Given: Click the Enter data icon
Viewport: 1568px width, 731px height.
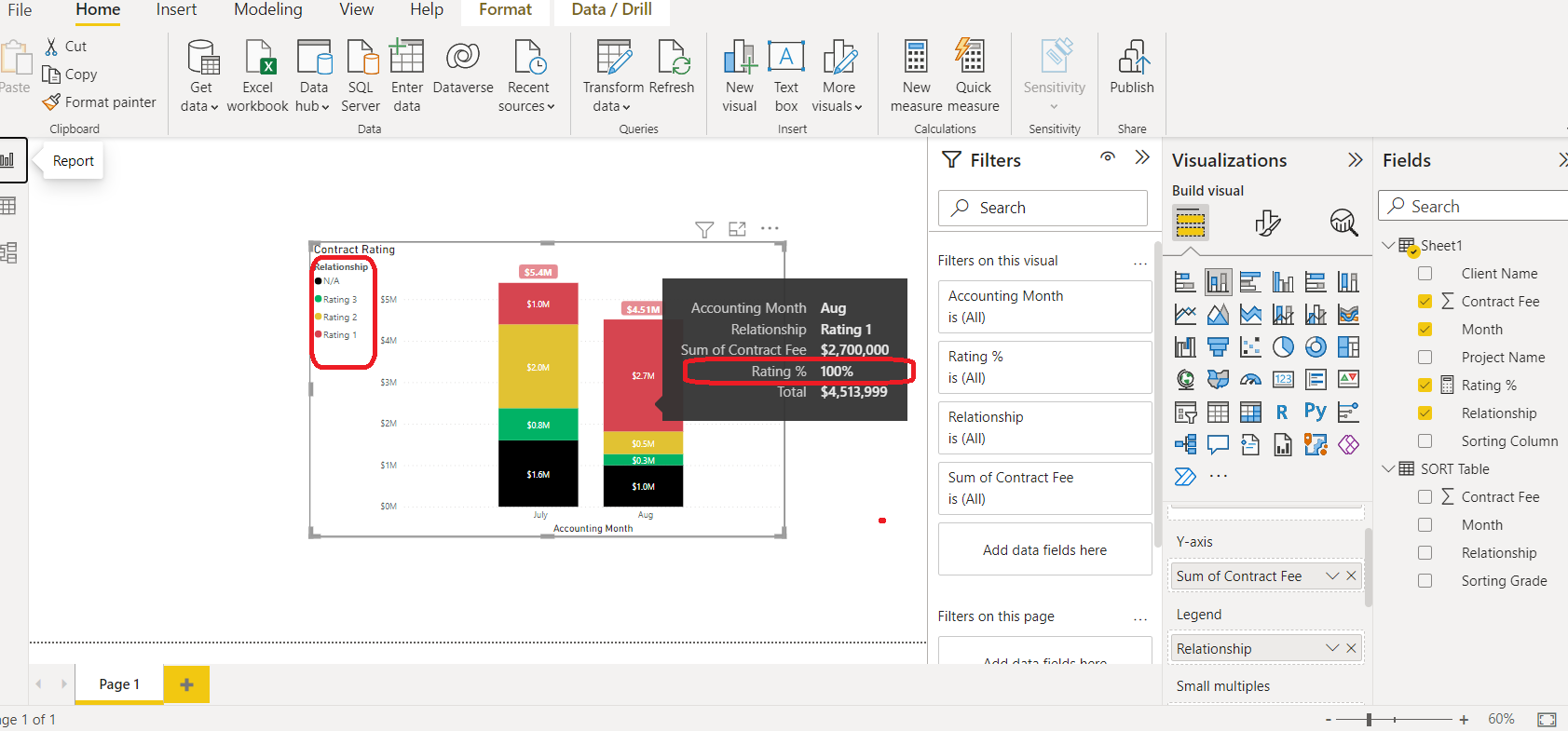Looking at the screenshot, I should [x=406, y=57].
